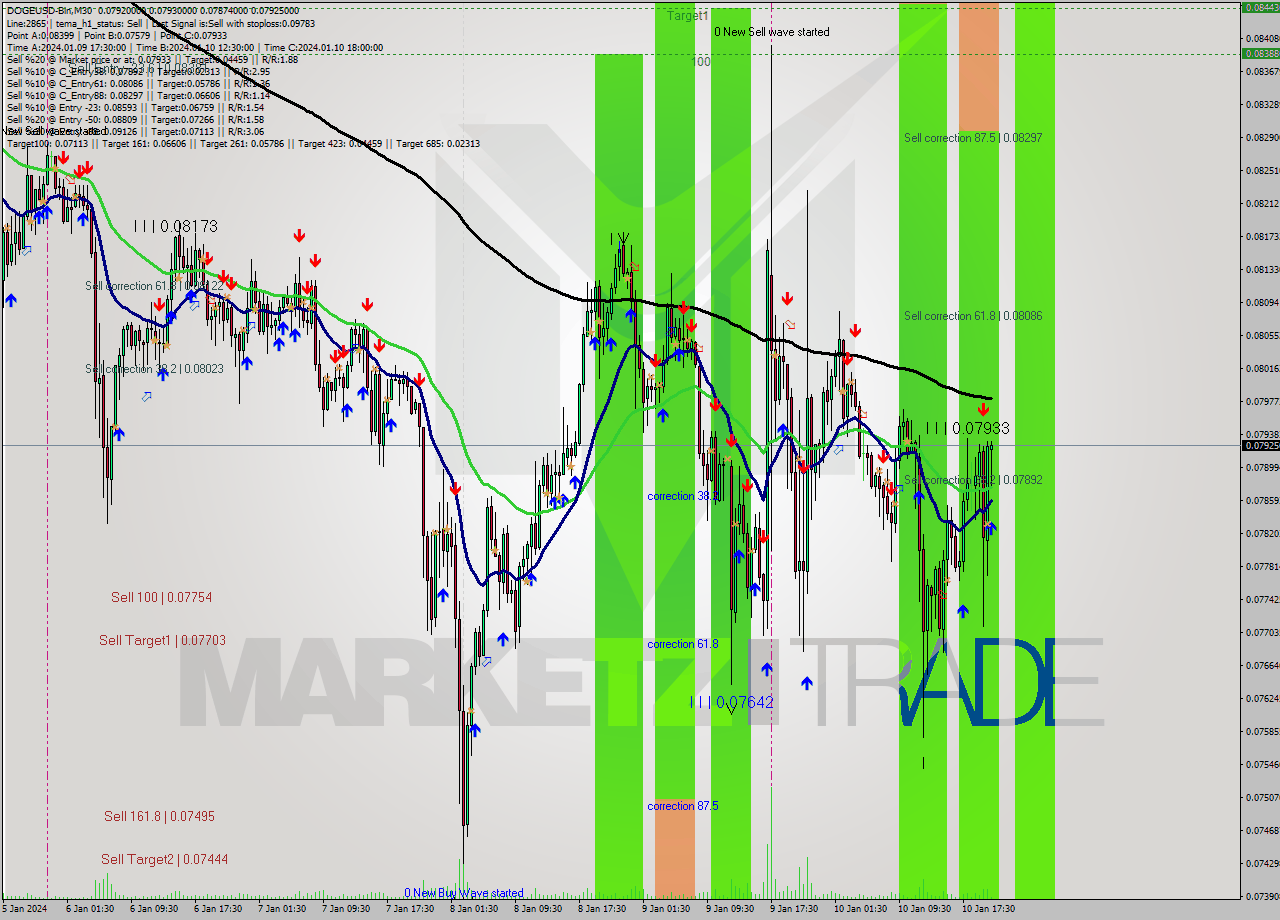
Task: Click 'Sell %10 @ C_Entry61: 0.08086' line
Action: click(138, 83)
